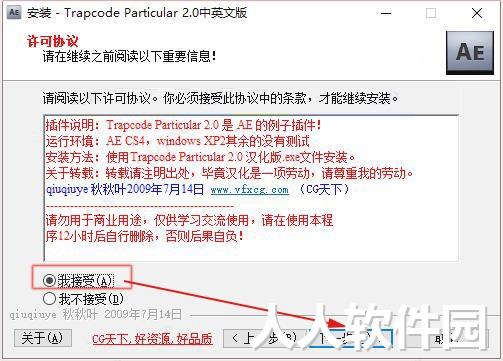Minimize the installer window
The height and width of the screenshot is (361, 503).
point(386,13)
